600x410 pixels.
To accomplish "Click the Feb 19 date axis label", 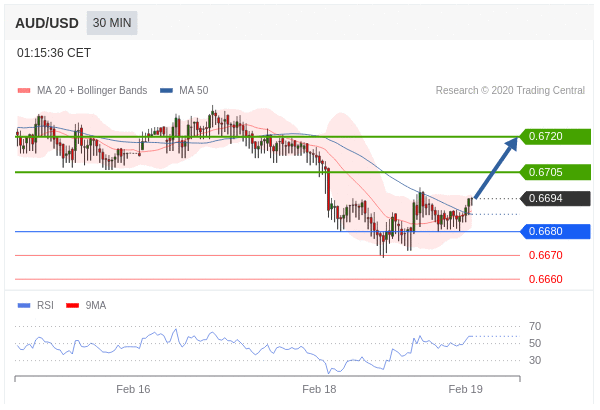I will [465, 389].
